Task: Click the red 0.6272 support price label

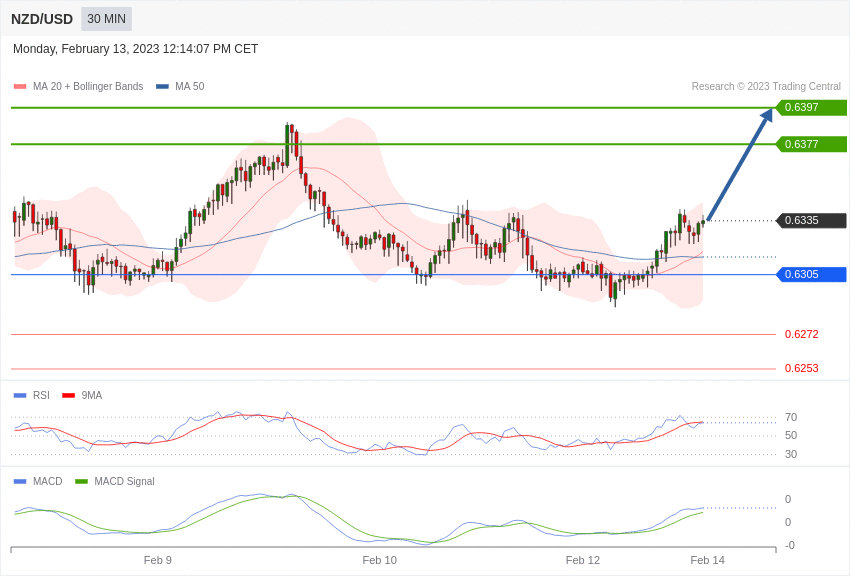Action: click(x=802, y=334)
